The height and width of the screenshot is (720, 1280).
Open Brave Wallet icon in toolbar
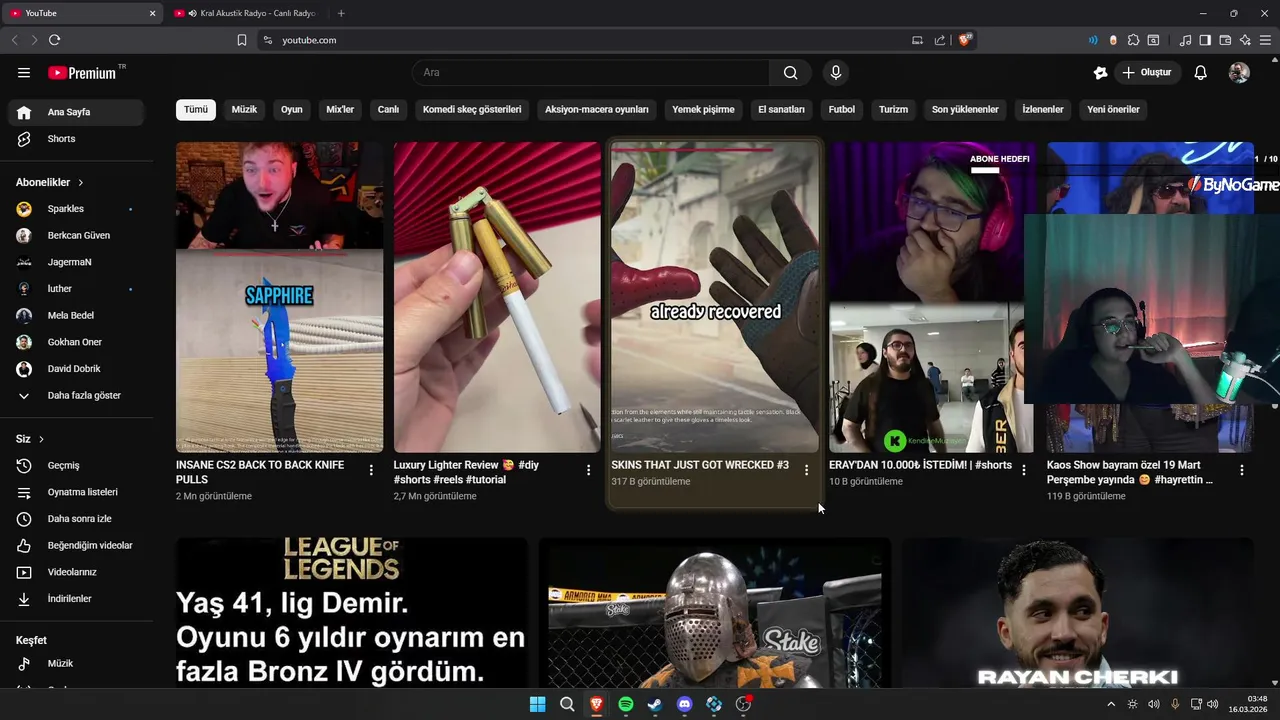click(1225, 40)
